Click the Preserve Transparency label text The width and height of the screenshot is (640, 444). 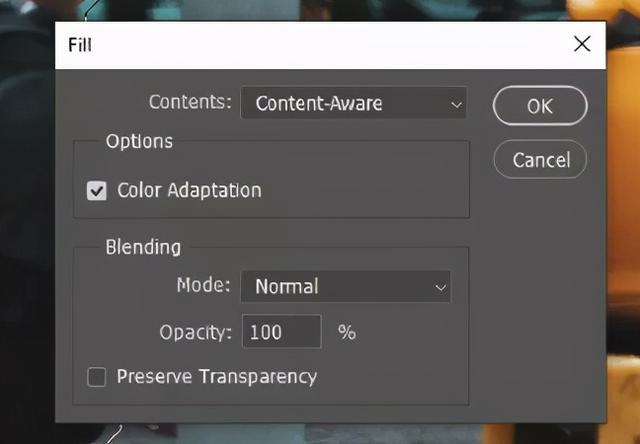click(217, 377)
